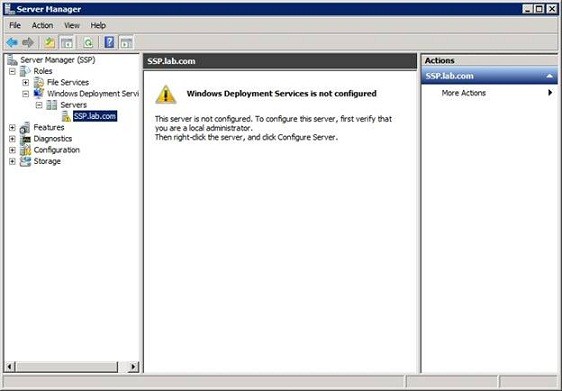Click the Back arrow toolbar icon

coord(13,43)
